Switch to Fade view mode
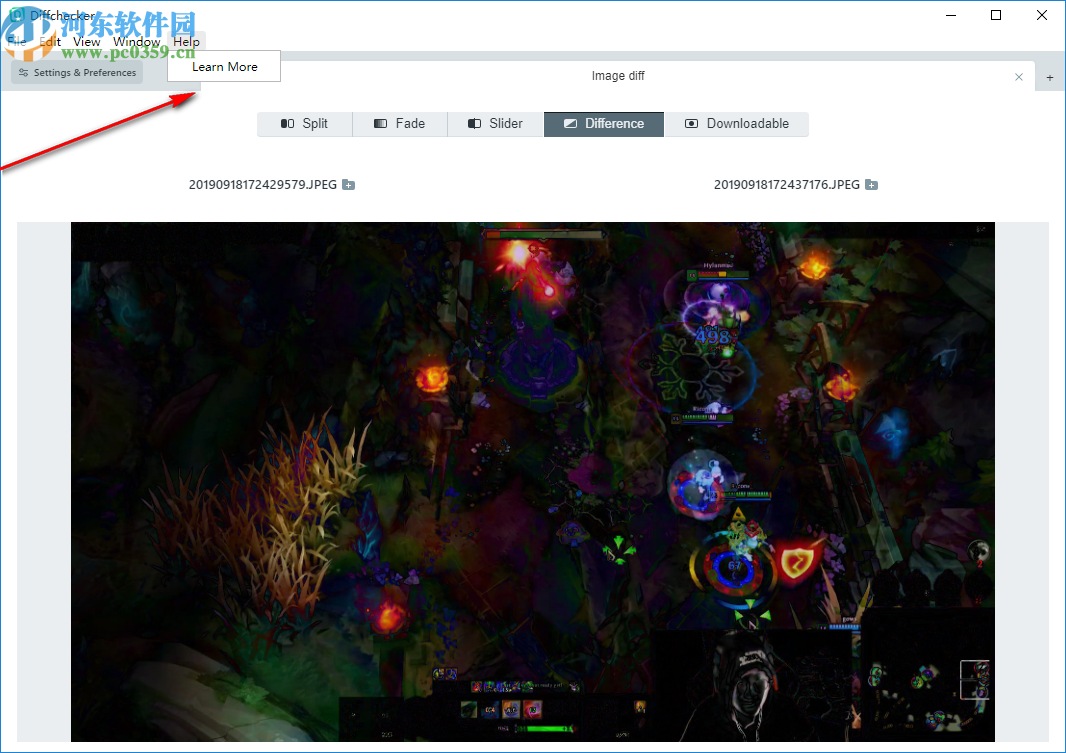This screenshot has width=1066, height=753. (400, 124)
